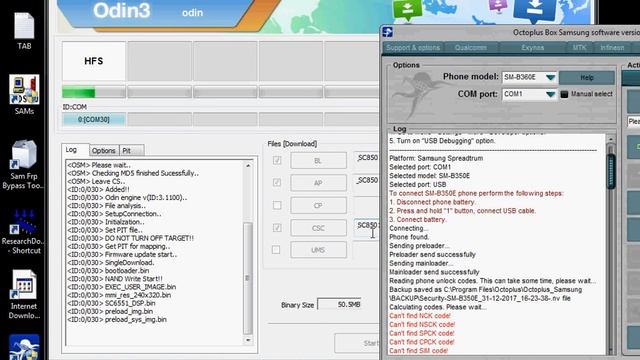Click the Odin log scroll-down arrow

pos(248,340)
